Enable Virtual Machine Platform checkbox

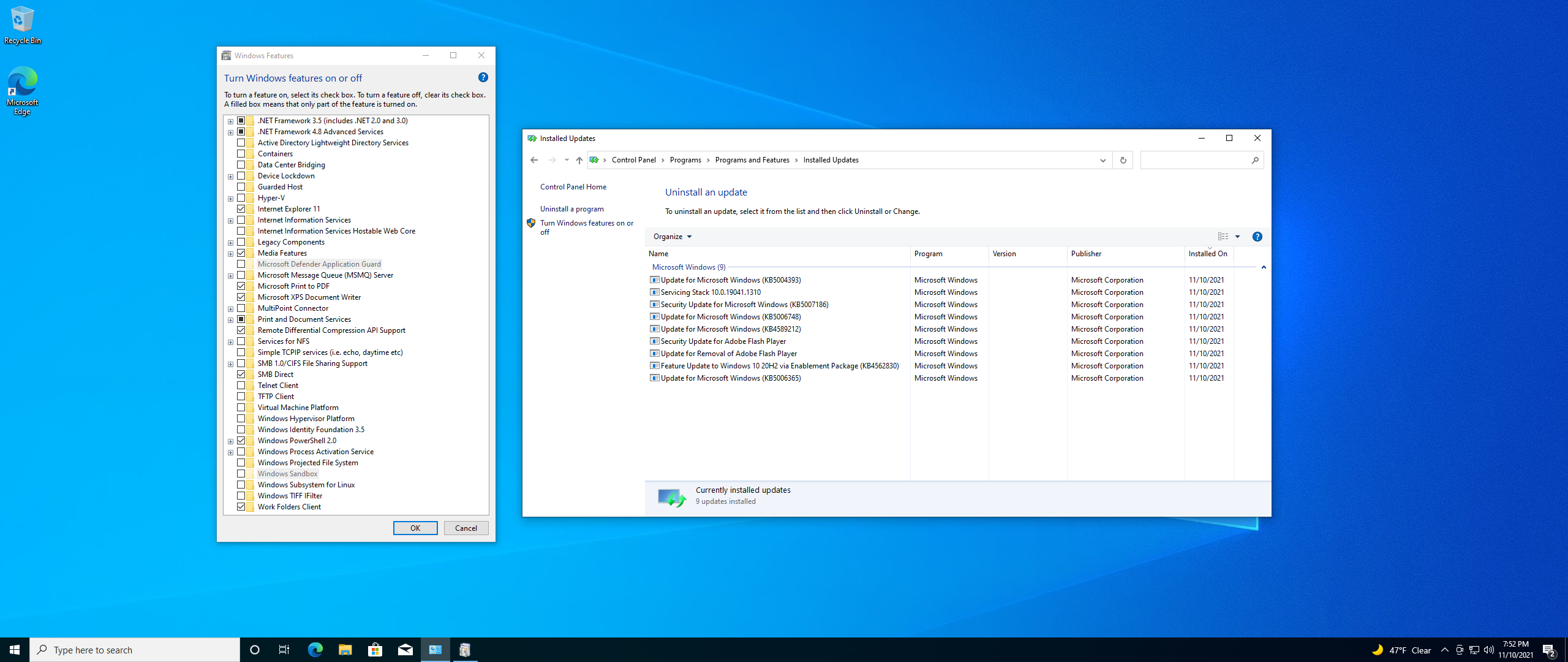(241, 408)
